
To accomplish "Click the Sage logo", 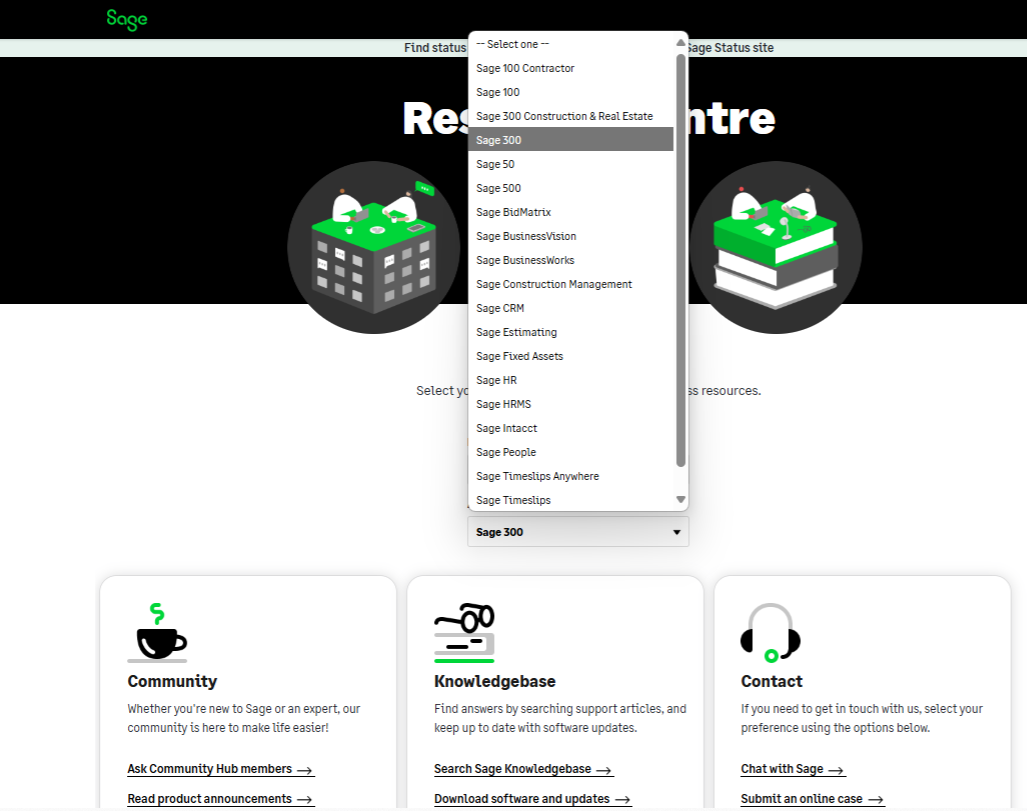I will click(x=127, y=20).
